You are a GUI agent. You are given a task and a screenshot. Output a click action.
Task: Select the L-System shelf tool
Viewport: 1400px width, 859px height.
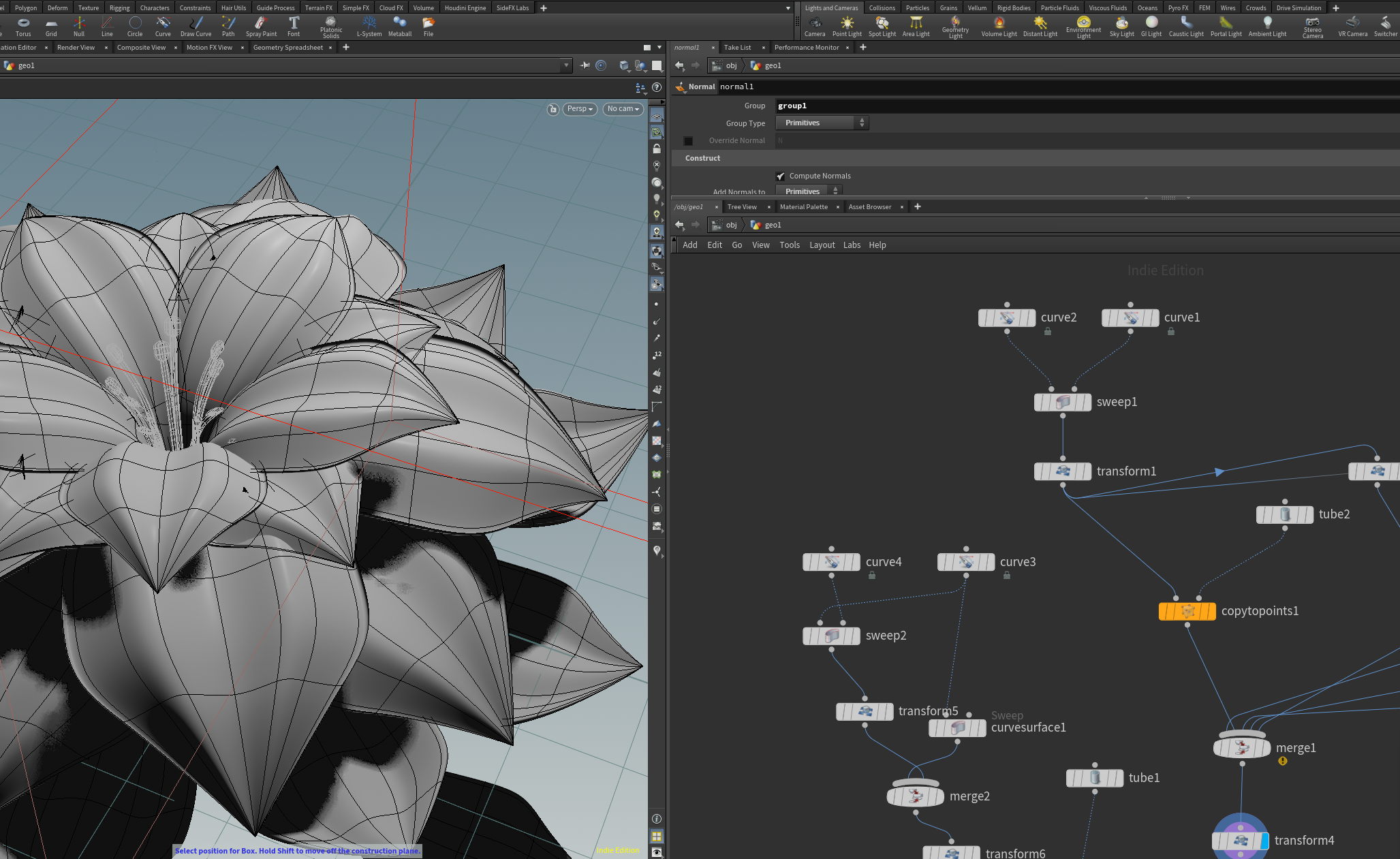369,27
